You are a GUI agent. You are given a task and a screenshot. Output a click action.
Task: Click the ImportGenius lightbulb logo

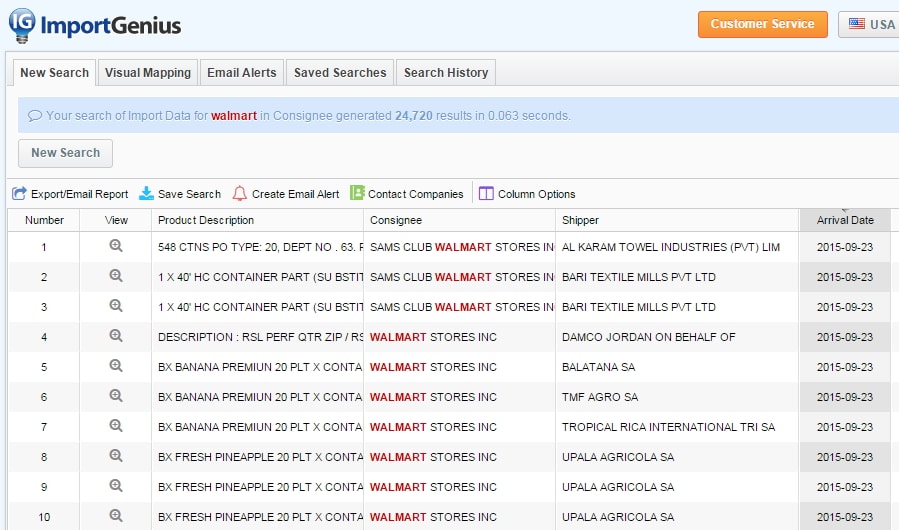[x=22, y=26]
